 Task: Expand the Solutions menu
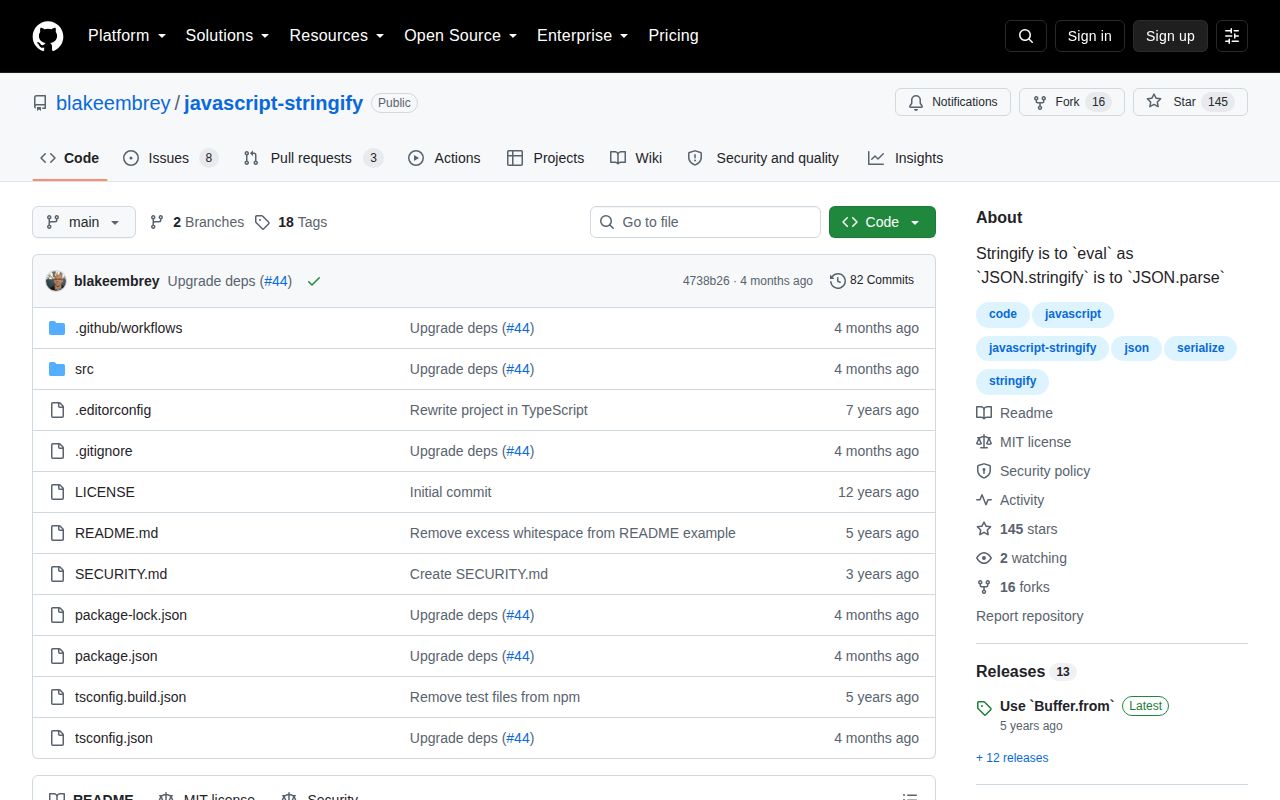pyautogui.click(x=227, y=36)
